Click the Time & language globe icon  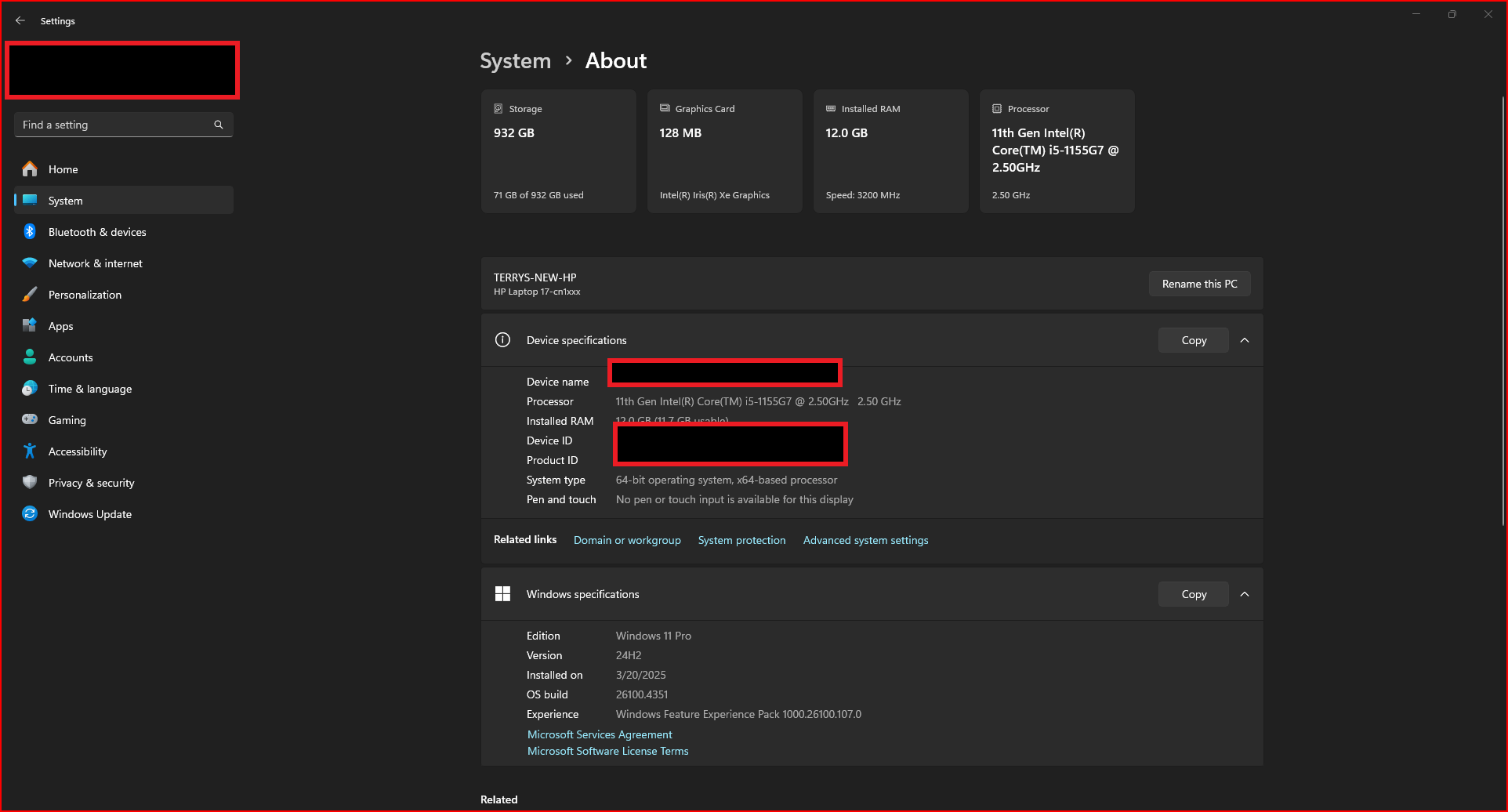pyautogui.click(x=30, y=388)
